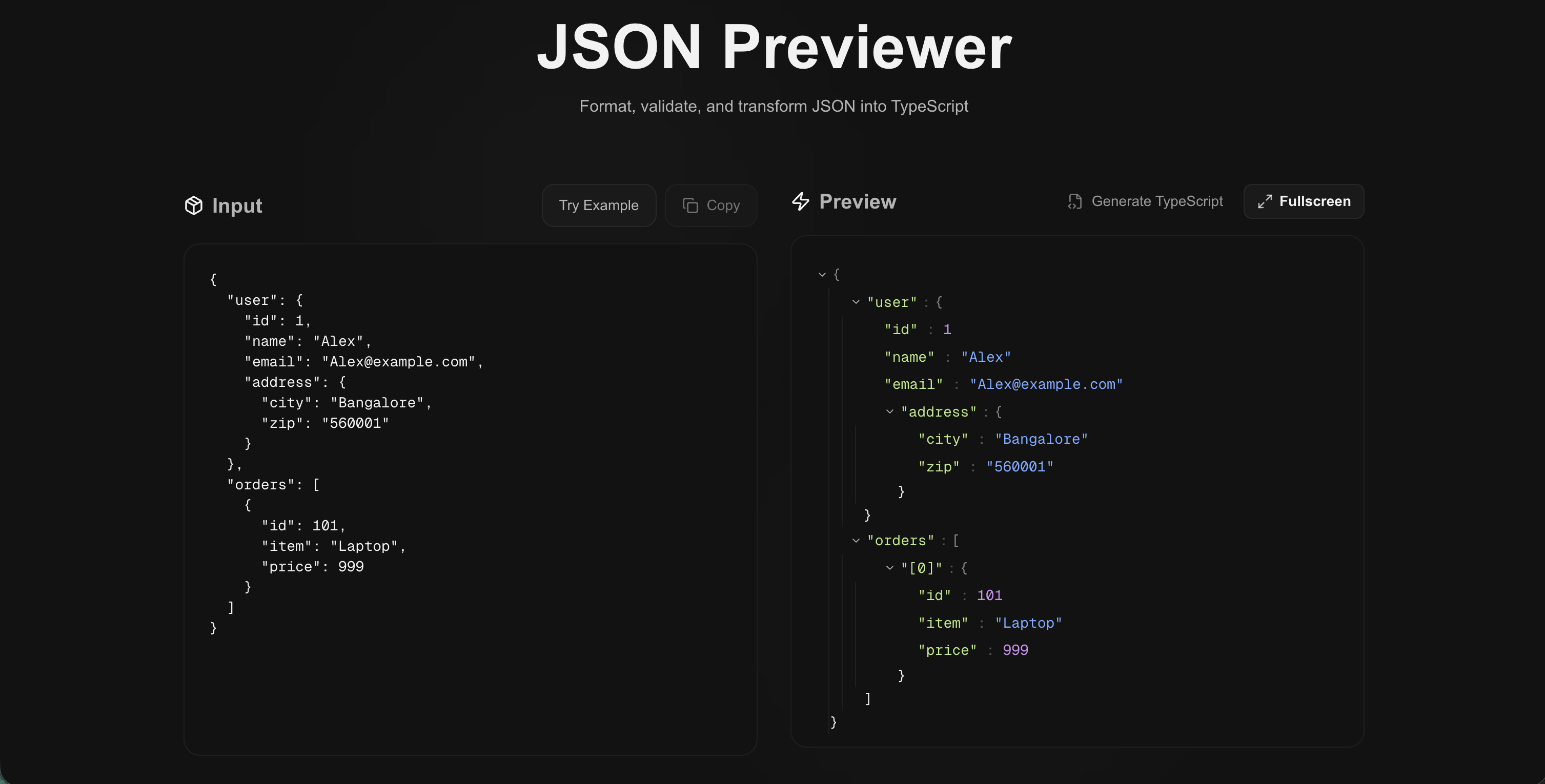Open the preview in Fullscreen
Image resolution: width=1545 pixels, height=784 pixels.
point(1303,201)
